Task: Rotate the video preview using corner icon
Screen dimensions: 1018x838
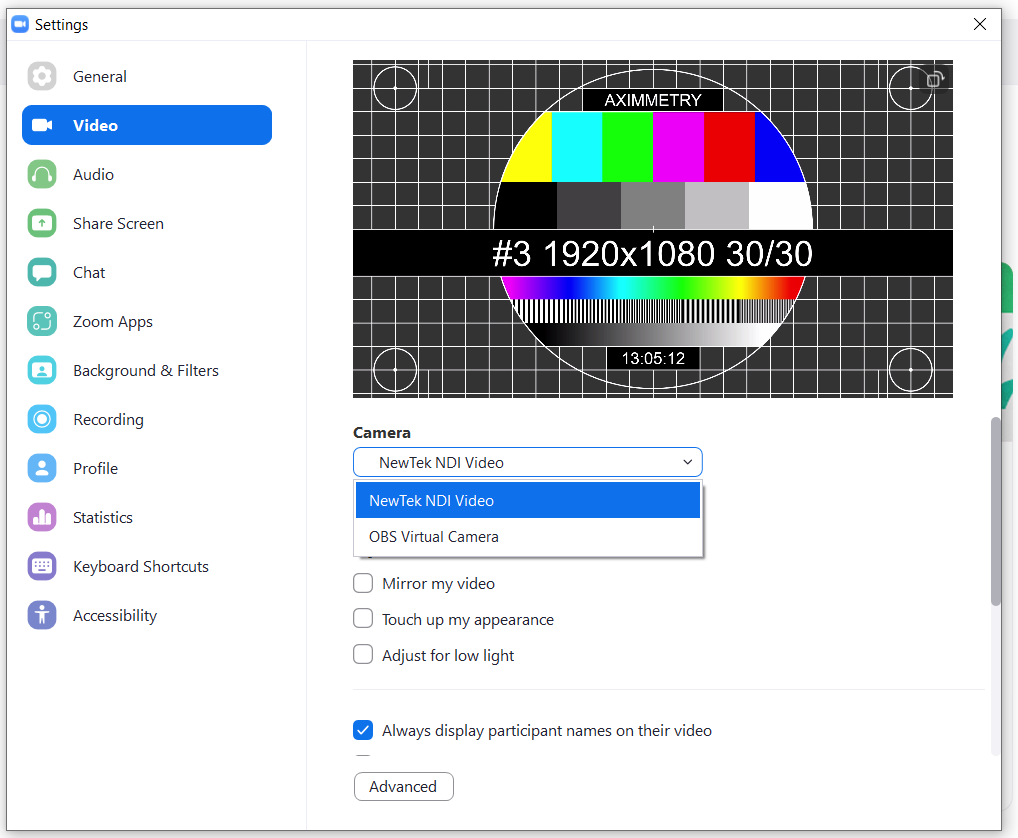Action: [934, 80]
